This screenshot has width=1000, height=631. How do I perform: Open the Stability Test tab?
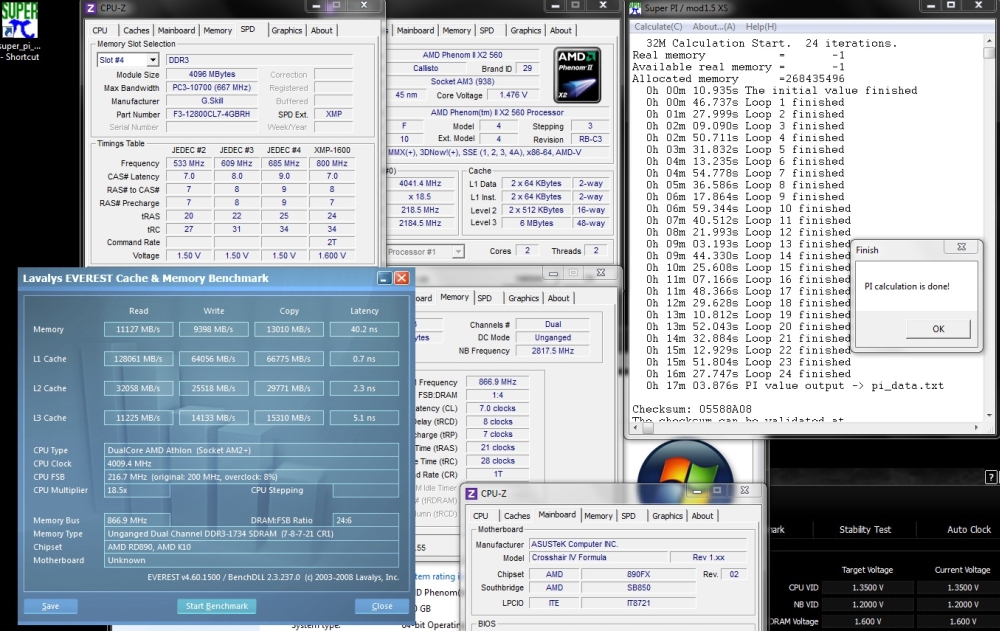point(865,530)
